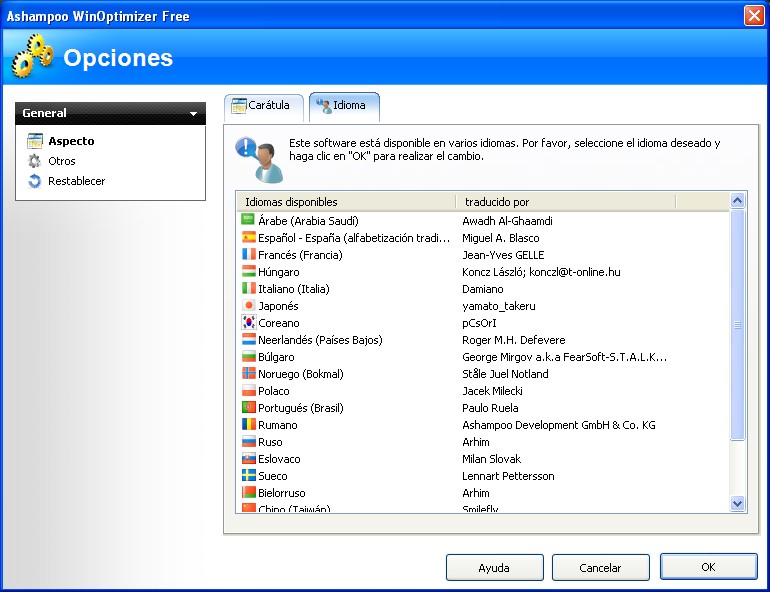
Task: Close the Opciones dialog window
Action: pyautogui.click(x=754, y=15)
